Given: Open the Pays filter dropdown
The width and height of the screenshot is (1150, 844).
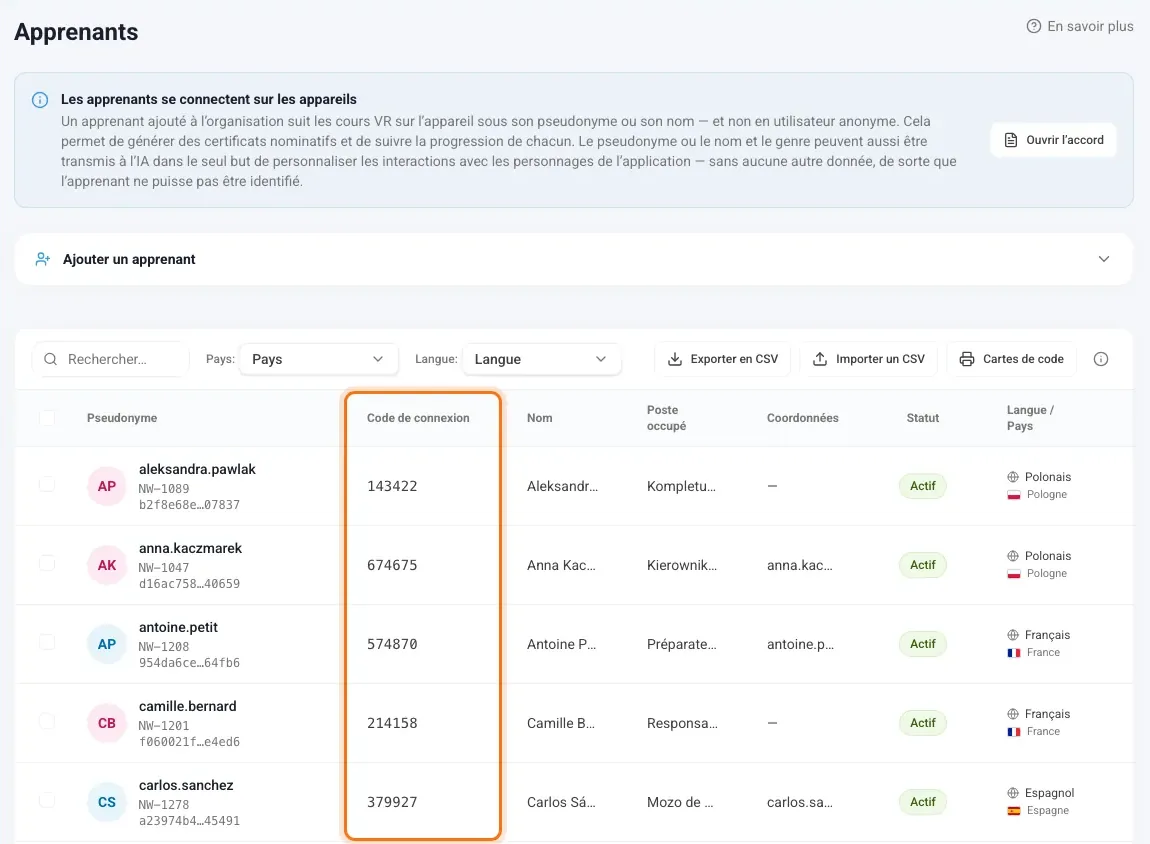Looking at the screenshot, I should [x=318, y=359].
